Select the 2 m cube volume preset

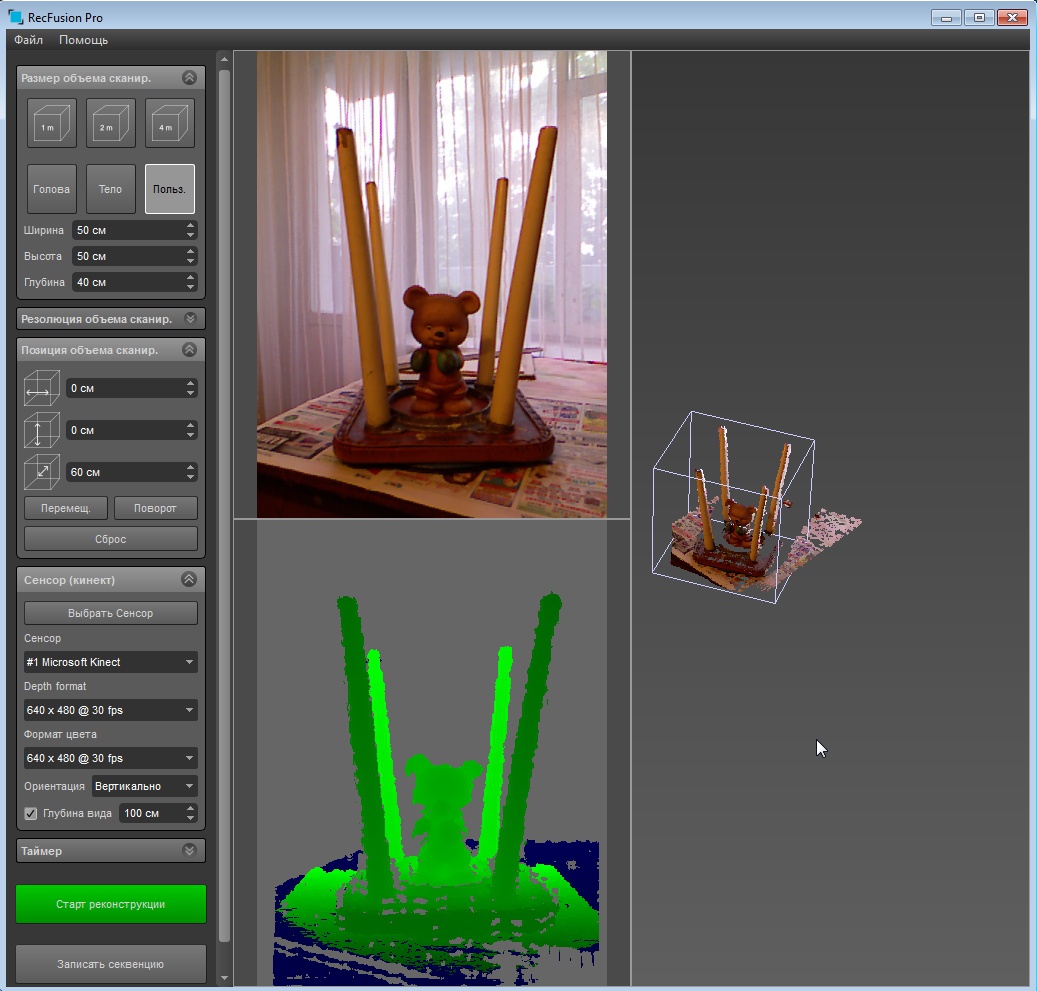coord(110,124)
